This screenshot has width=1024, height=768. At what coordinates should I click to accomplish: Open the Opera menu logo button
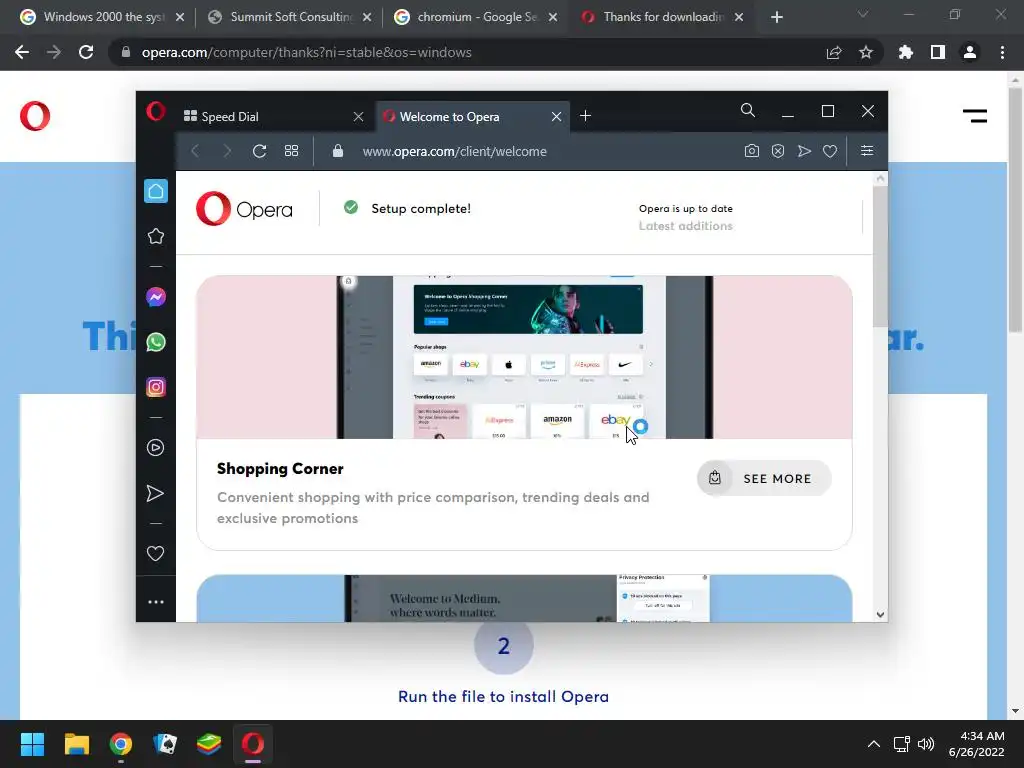pyautogui.click(x=155, y=111)
